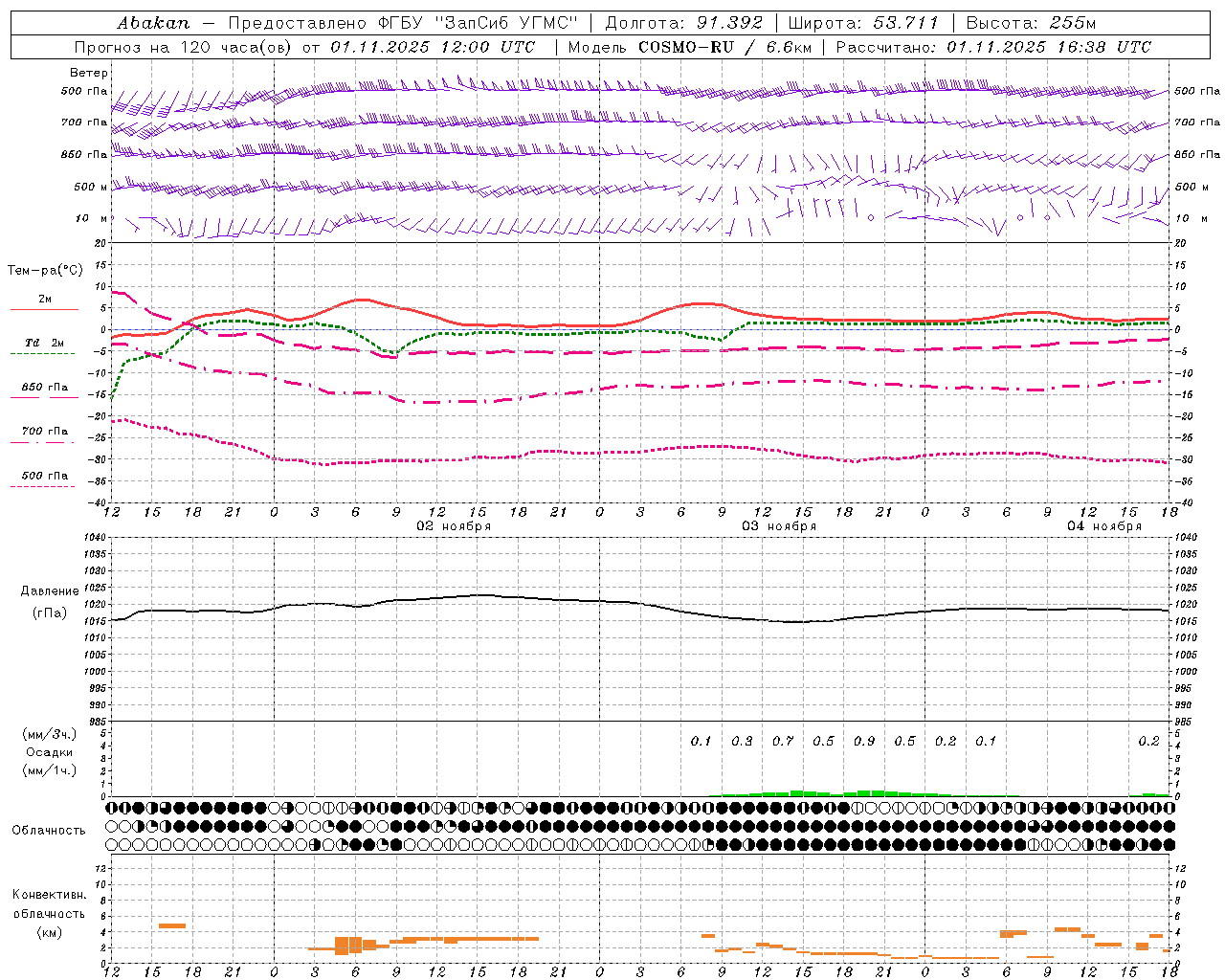Click the red 2м temperature legend line
Image resolution: width=1225 pixels, height=980 pixels.
pos(44,310)
